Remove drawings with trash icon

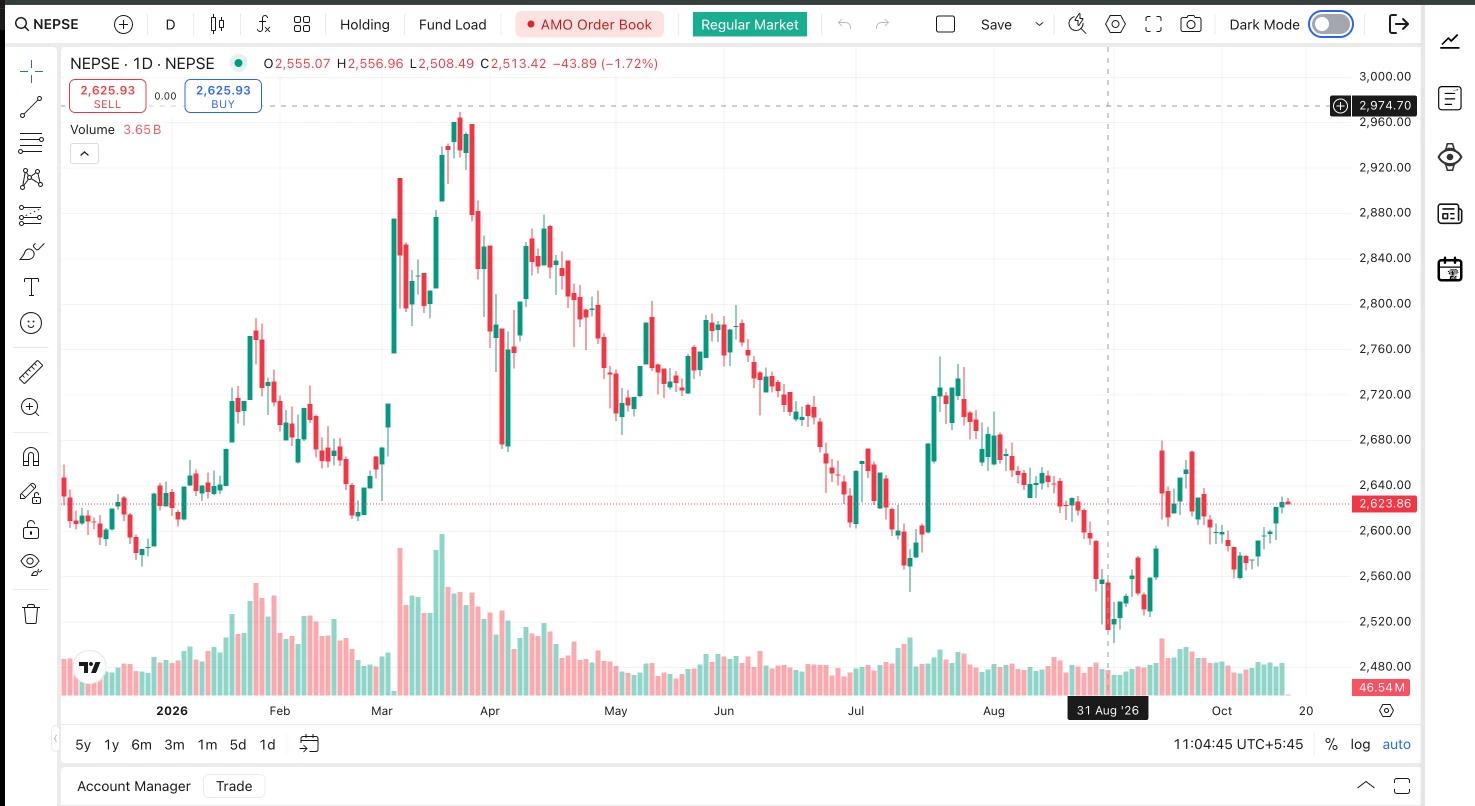31,614
